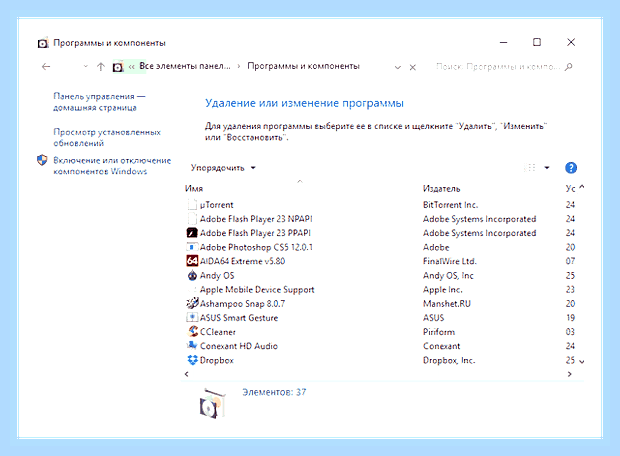Expand the address bar history dropdown

click(x=398, y=67)
